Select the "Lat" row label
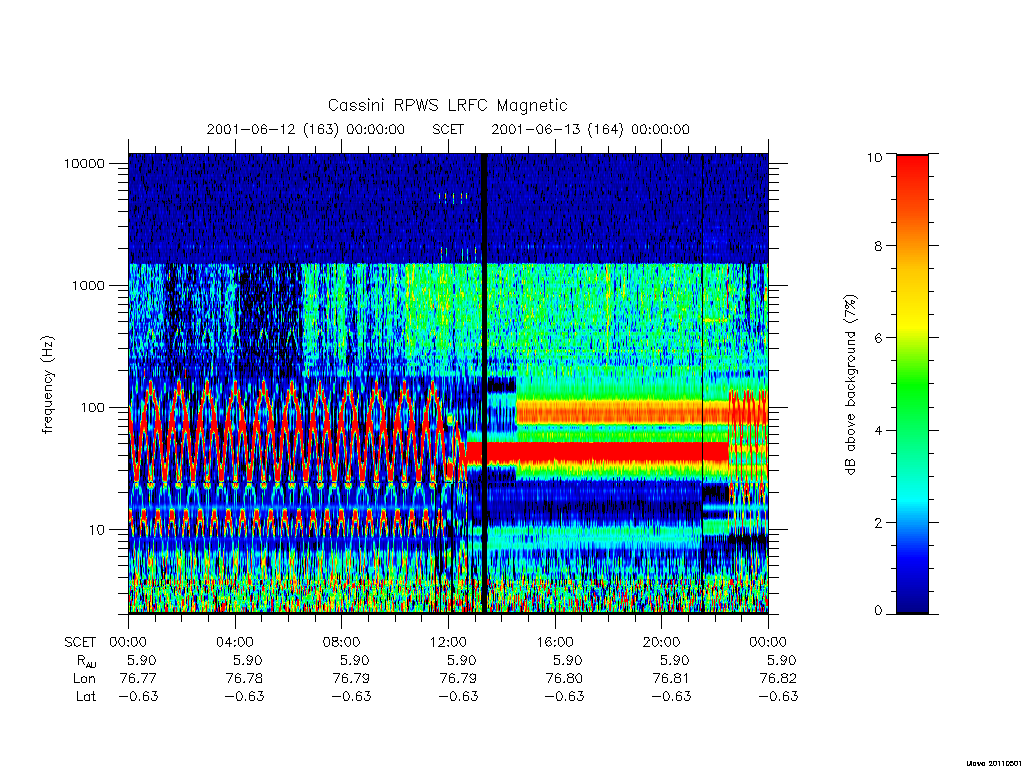This screenshot has height=768, width=1024. coord(86,696)
